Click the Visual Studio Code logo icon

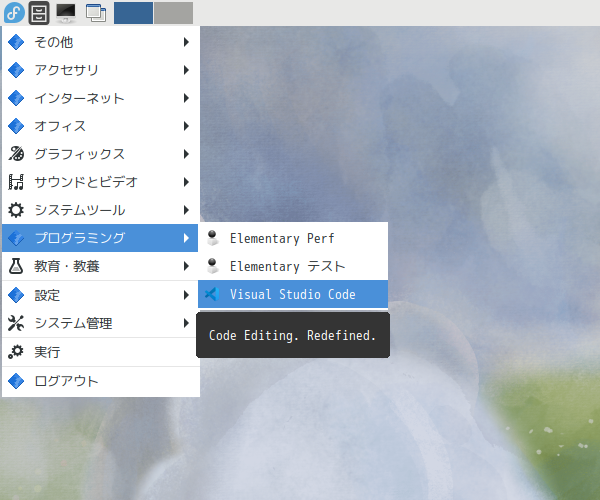click(212, 294)
